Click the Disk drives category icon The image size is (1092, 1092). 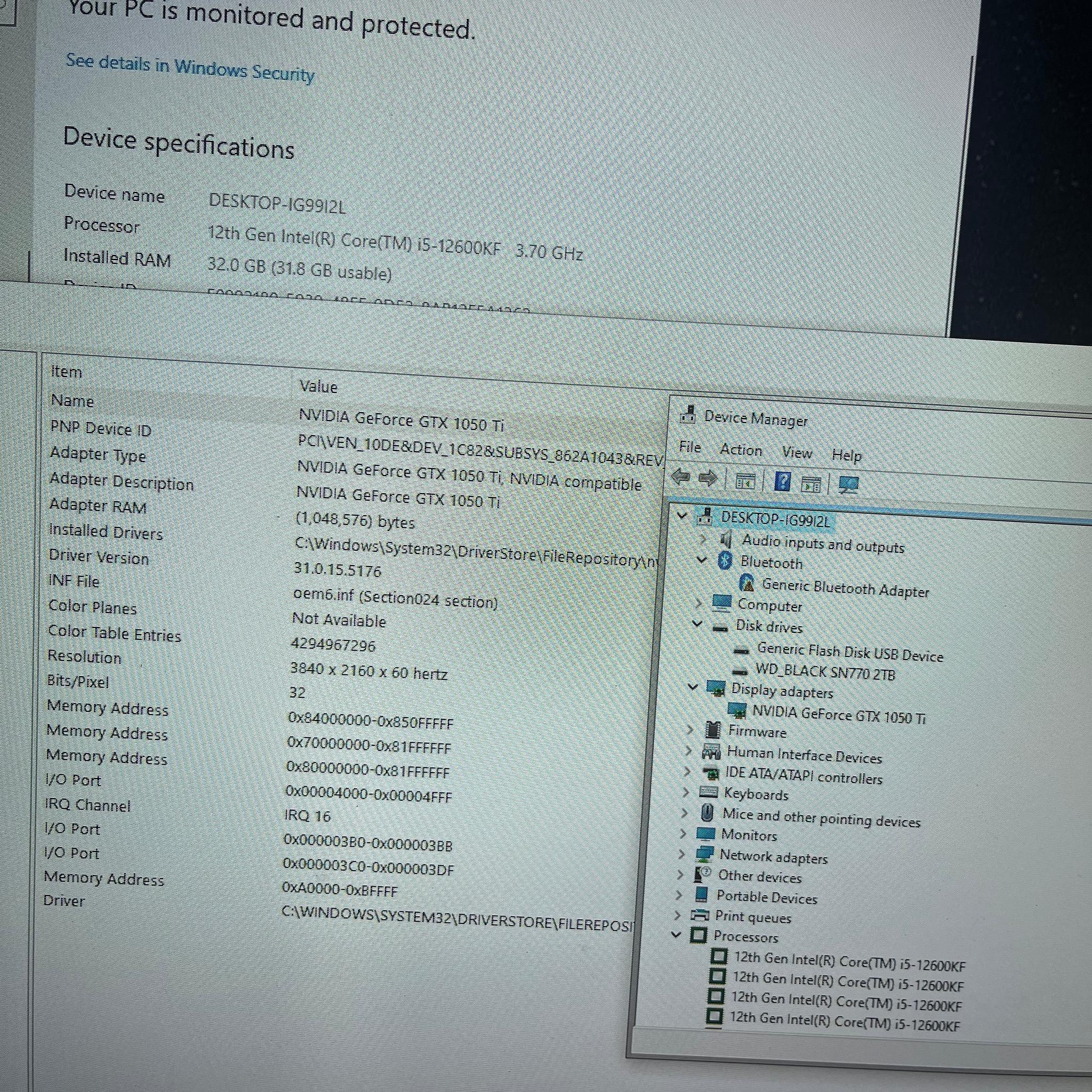coord(719,629)
